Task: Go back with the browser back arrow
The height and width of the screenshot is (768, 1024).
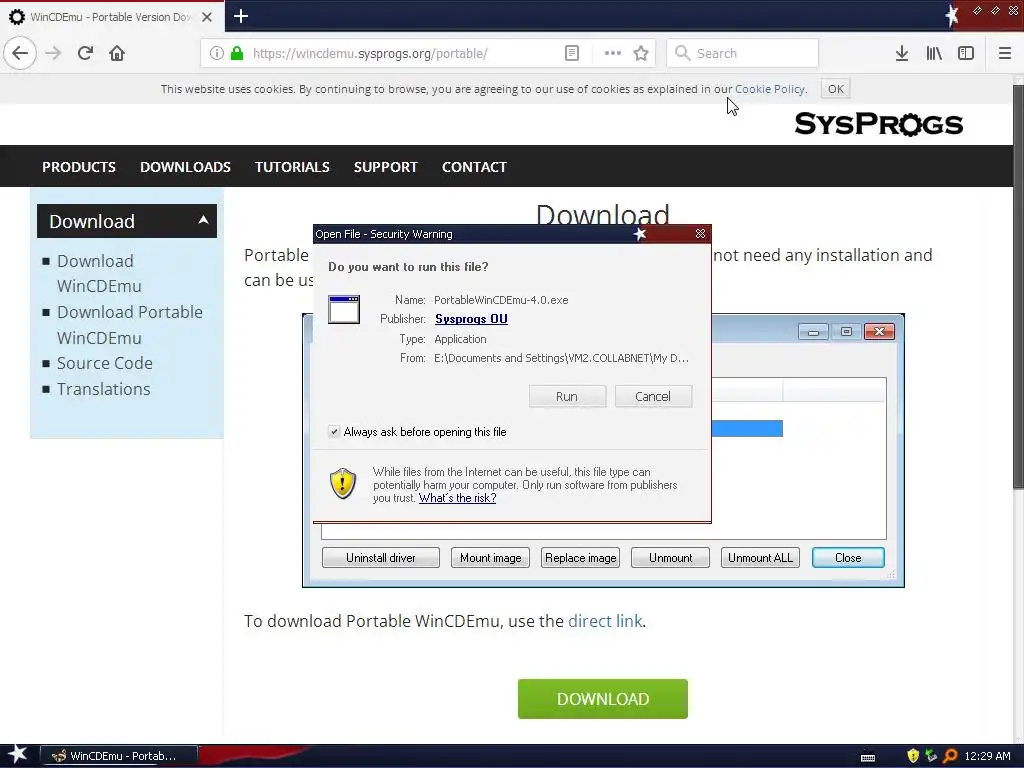Action: [20, 53]
